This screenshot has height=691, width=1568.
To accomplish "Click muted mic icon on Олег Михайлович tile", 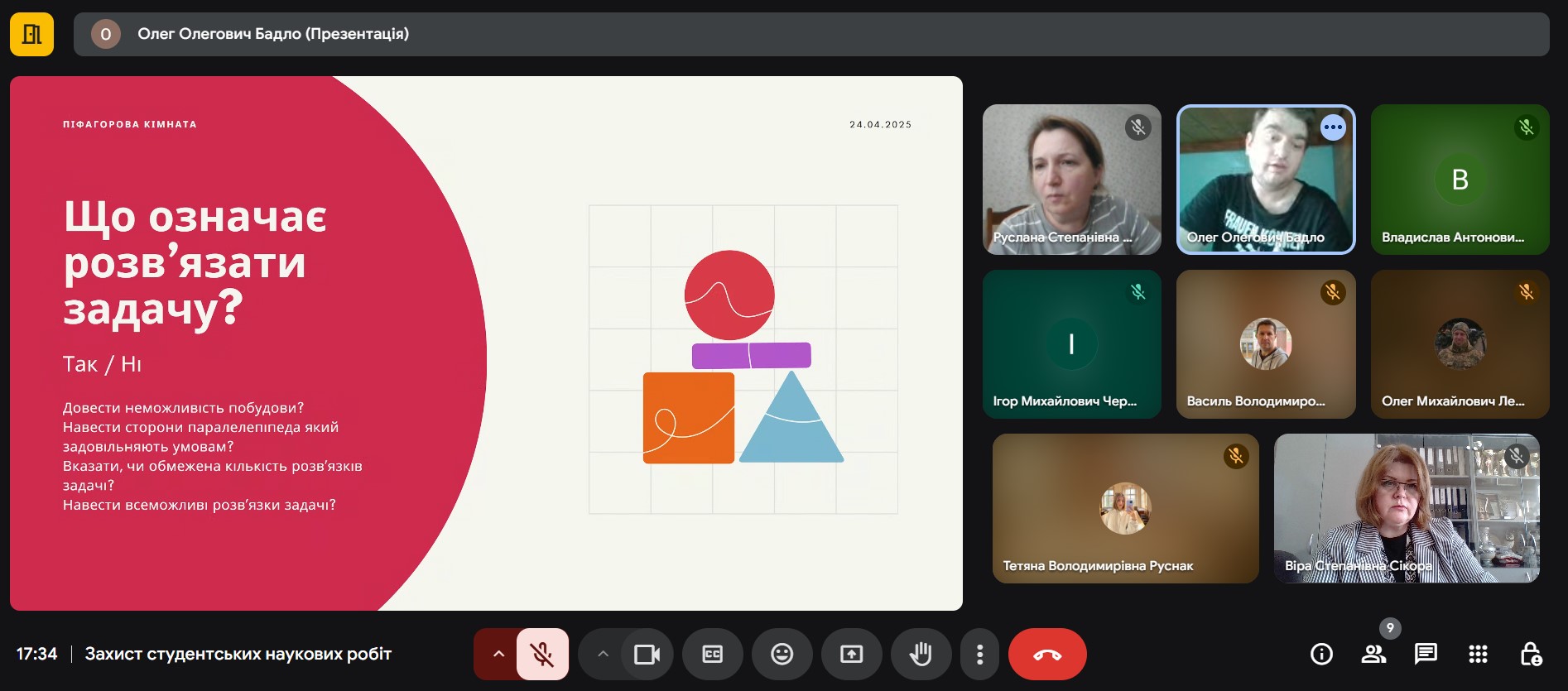I will 1527,292.
